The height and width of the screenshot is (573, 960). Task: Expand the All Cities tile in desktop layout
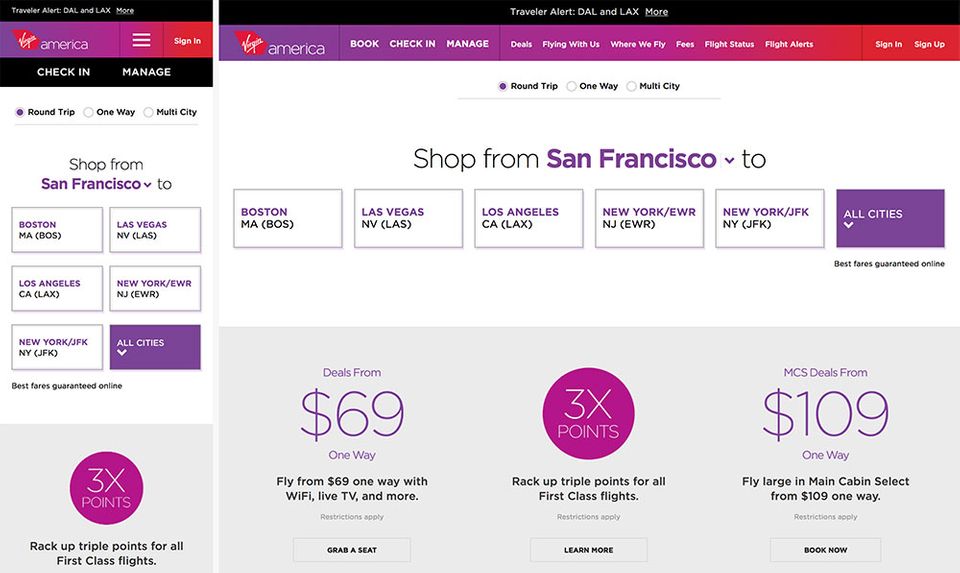(x=890, y=218)
